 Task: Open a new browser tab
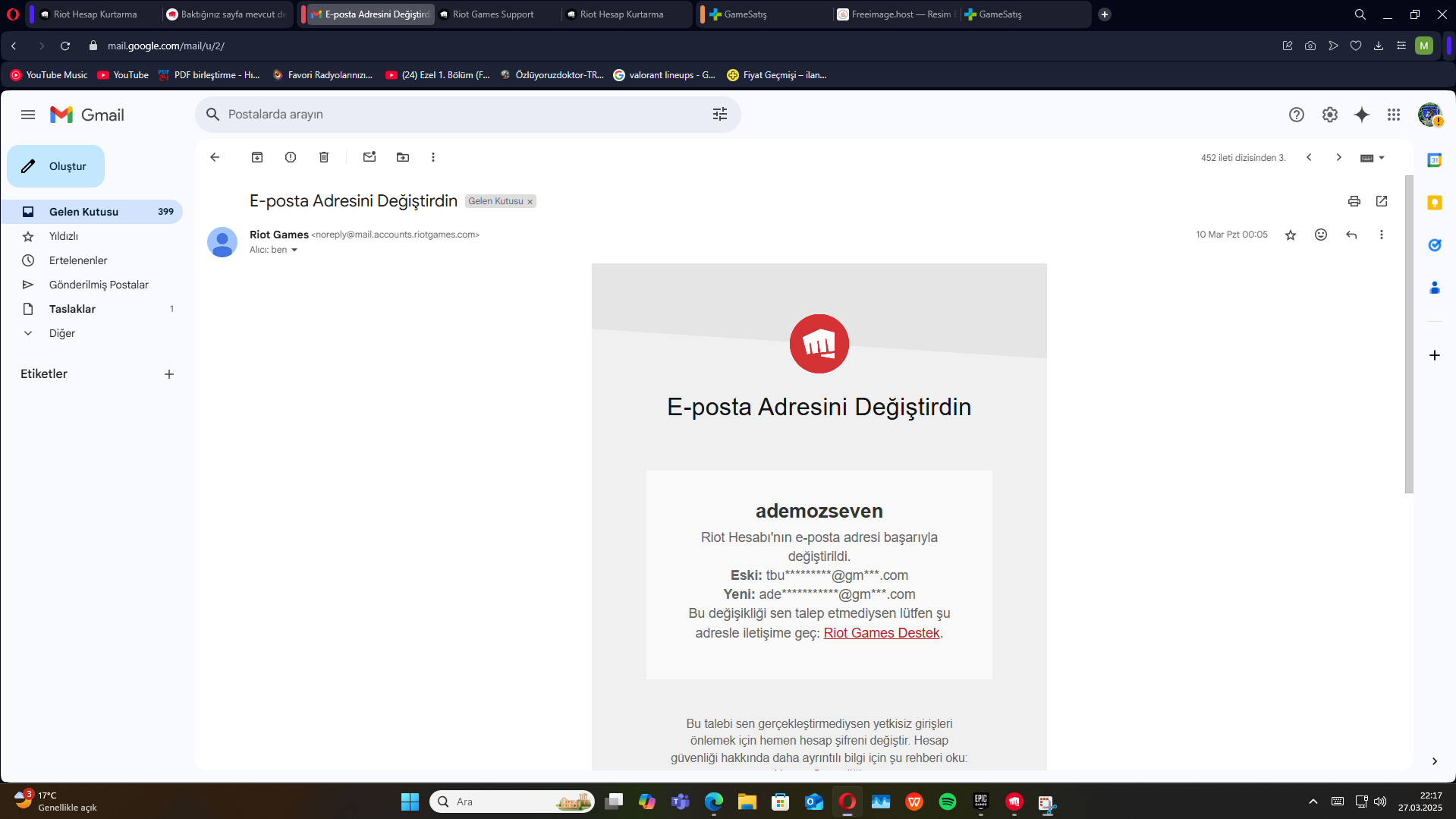[x=1105, y=14]
